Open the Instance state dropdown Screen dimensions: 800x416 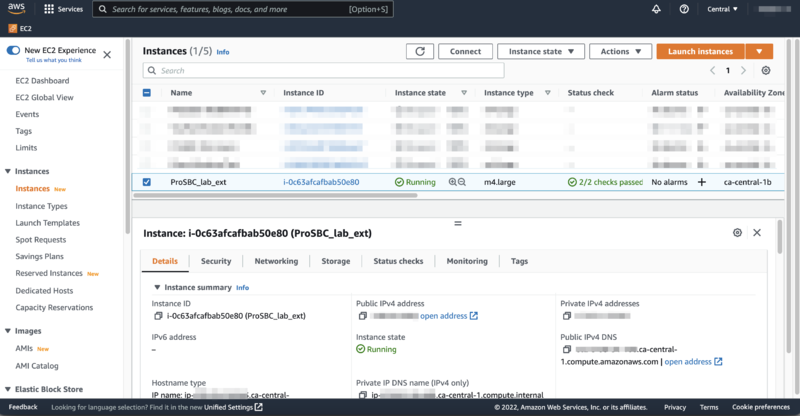pyautogui.click(x=541, y=51)
